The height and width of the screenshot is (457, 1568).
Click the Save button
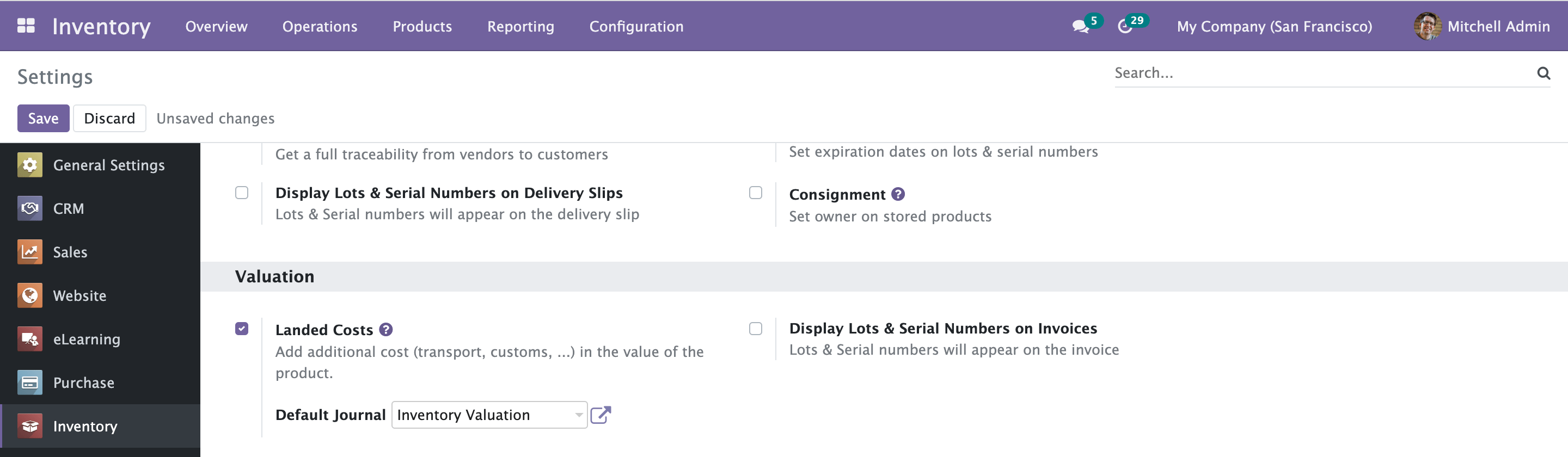[x=43, y=118]
